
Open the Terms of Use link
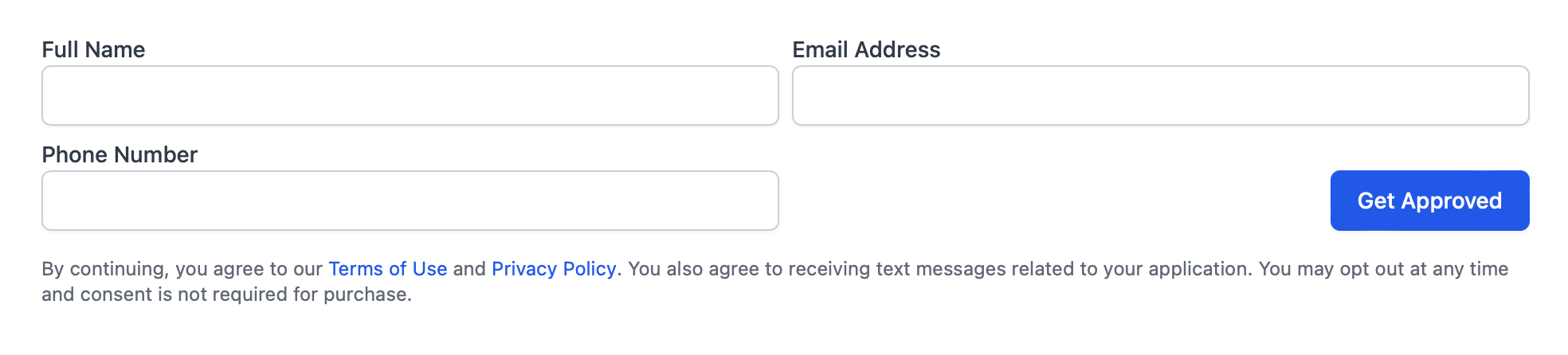point(387,269)
